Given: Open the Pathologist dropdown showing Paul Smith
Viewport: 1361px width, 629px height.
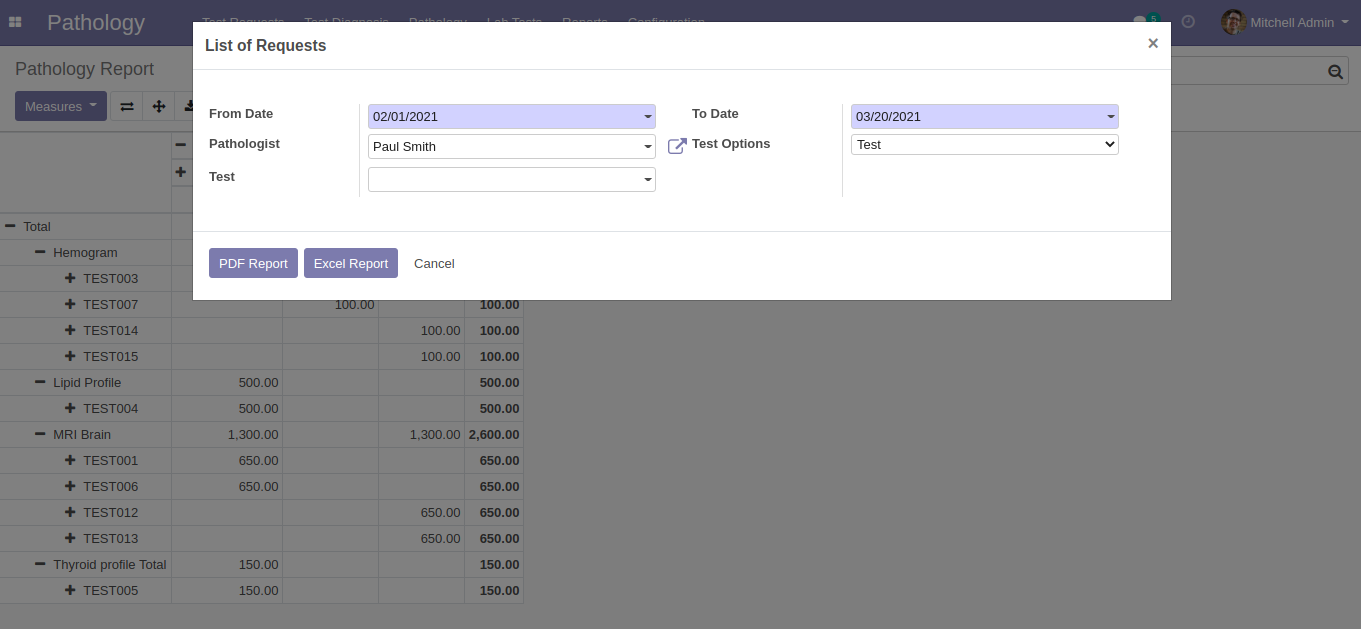Looking at the screenshot, I should 511,147.
